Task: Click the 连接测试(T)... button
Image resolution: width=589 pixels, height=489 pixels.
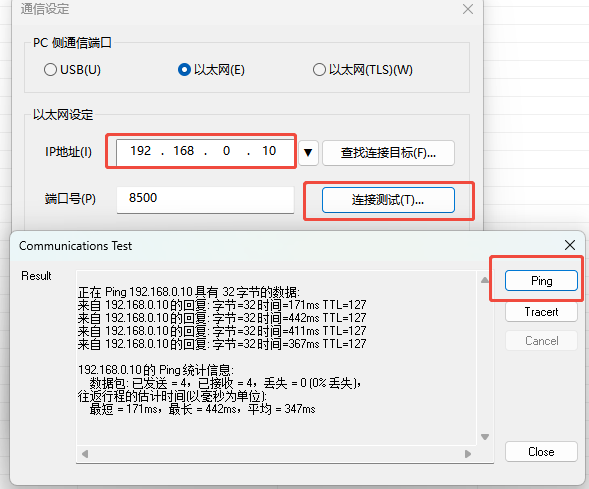Action: pyautogui.click(x=388, y=200)
